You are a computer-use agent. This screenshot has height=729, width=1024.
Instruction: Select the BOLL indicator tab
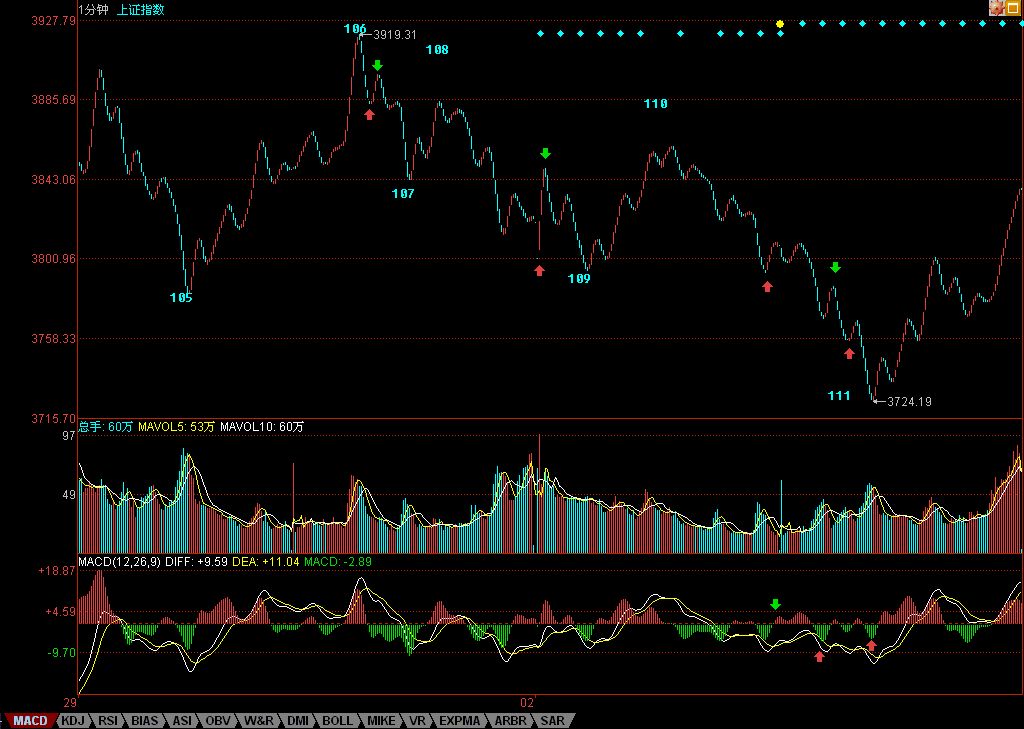337,720
